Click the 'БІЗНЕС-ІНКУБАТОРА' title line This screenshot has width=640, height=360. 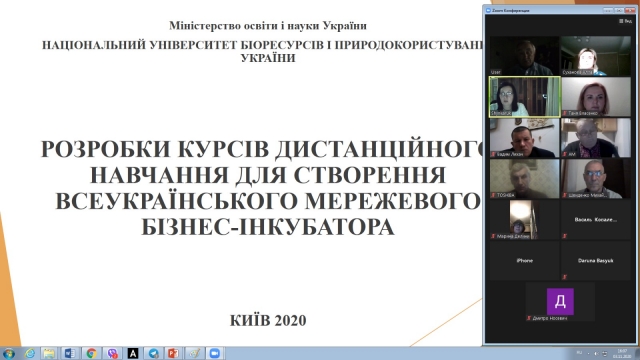268,227
